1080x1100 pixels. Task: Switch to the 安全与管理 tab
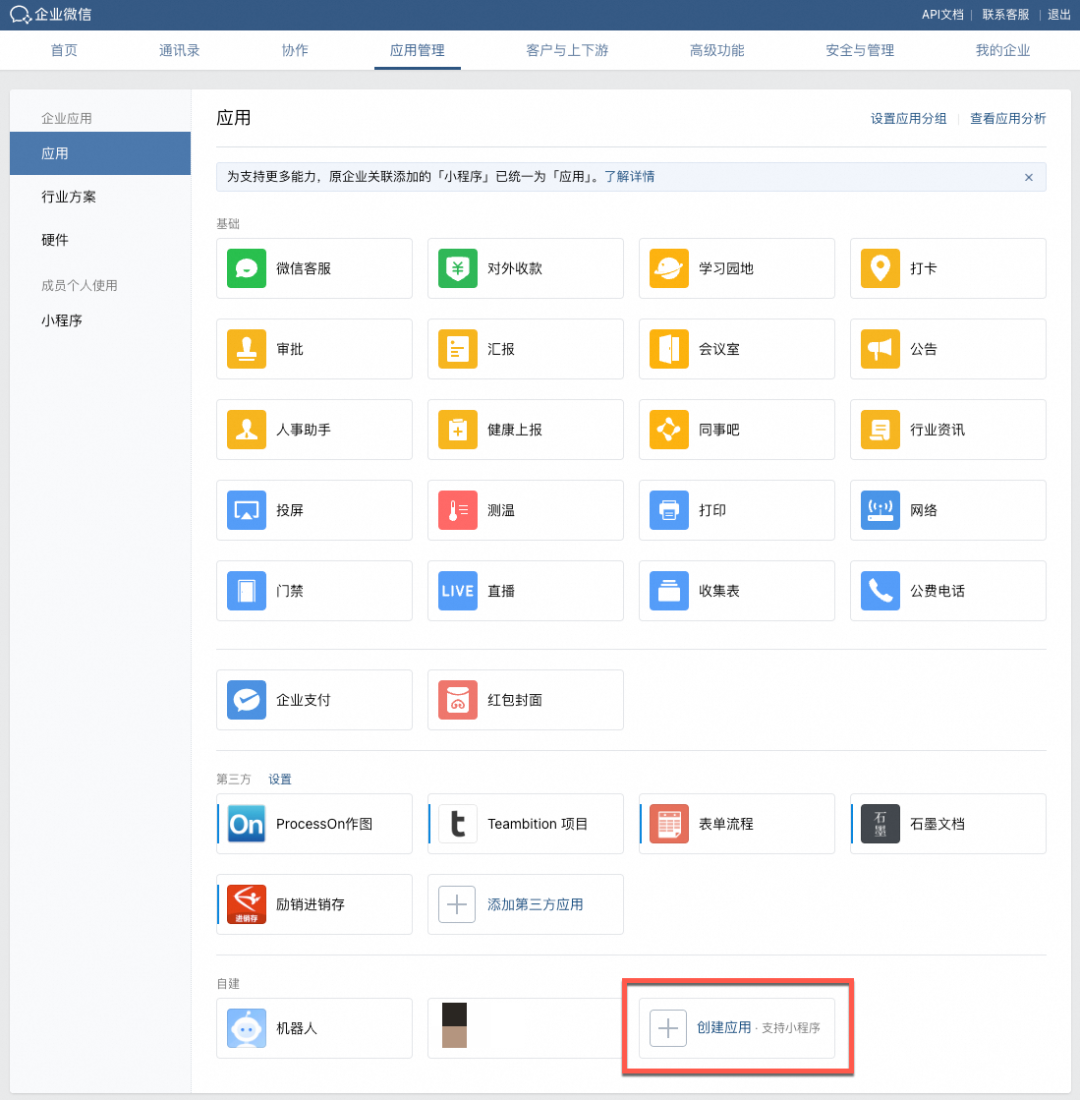click(x=860, y=51)
